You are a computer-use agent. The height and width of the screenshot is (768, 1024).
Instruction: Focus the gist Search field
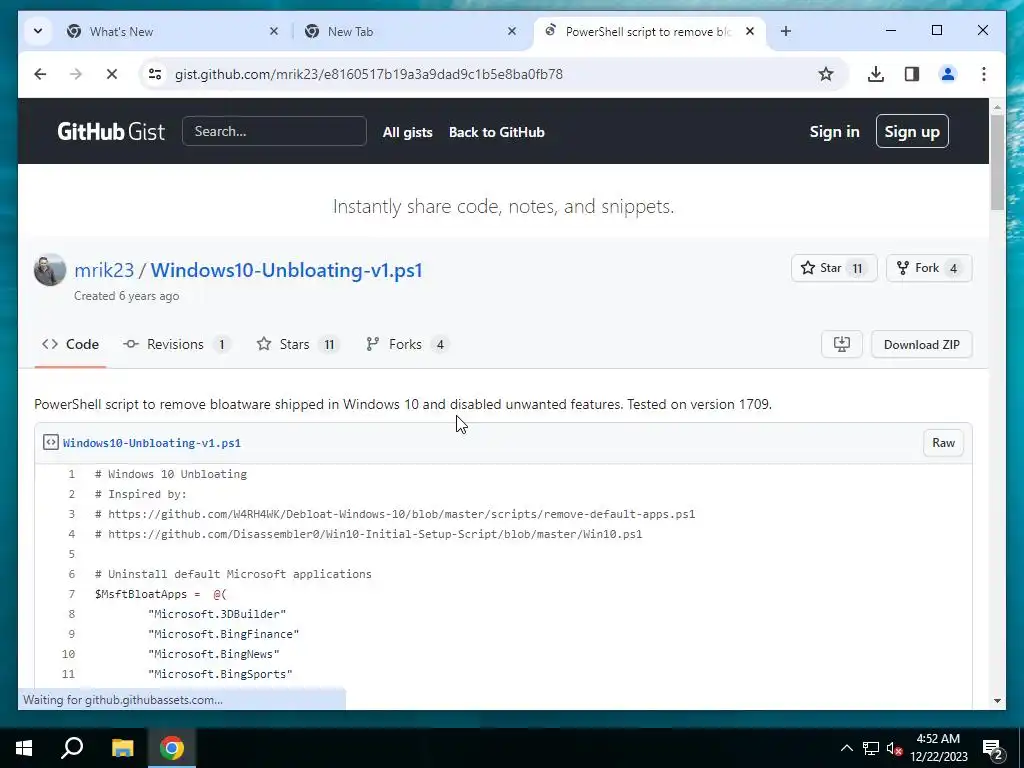coord(274,131)
